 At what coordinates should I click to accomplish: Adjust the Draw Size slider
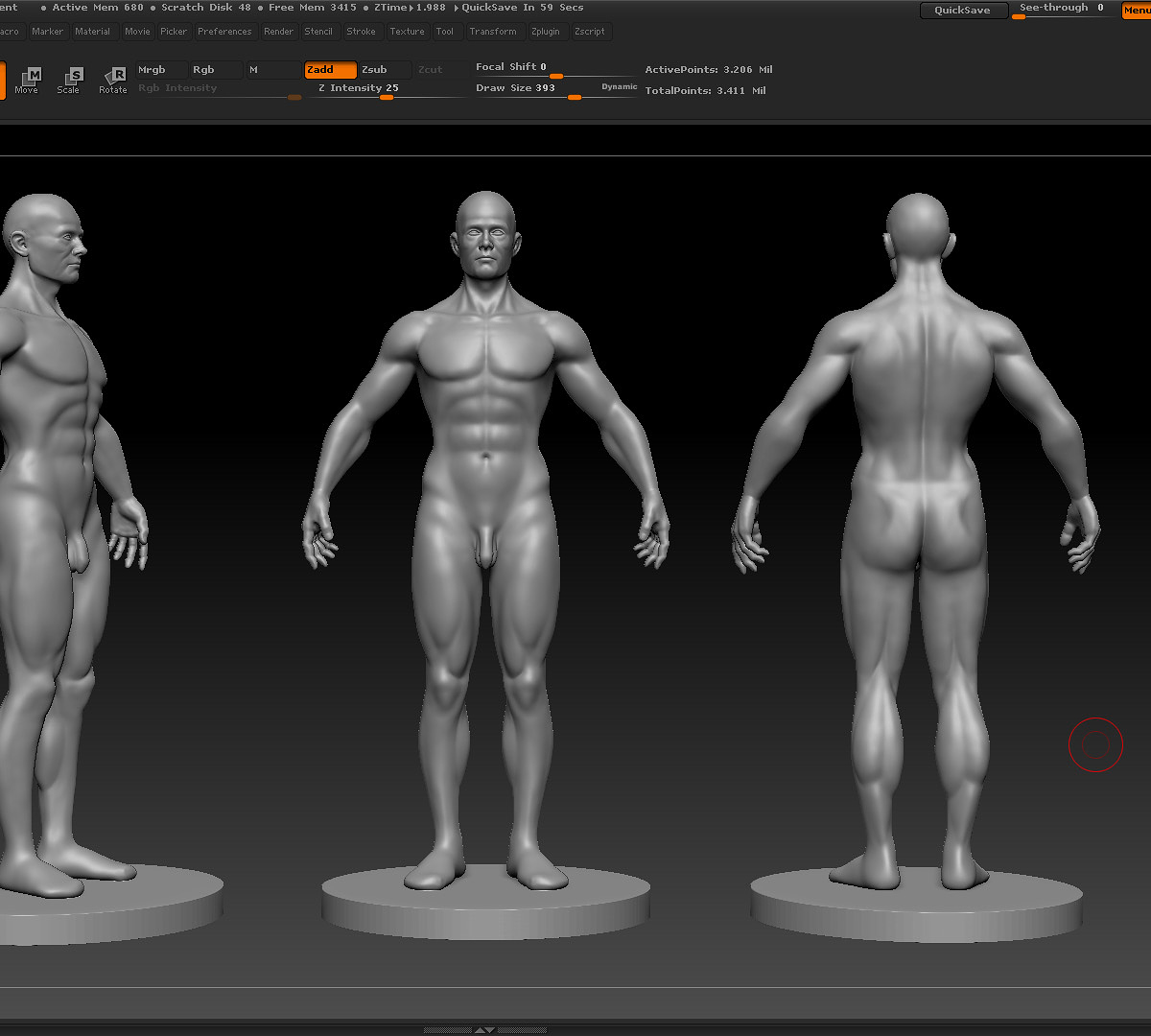554,89
